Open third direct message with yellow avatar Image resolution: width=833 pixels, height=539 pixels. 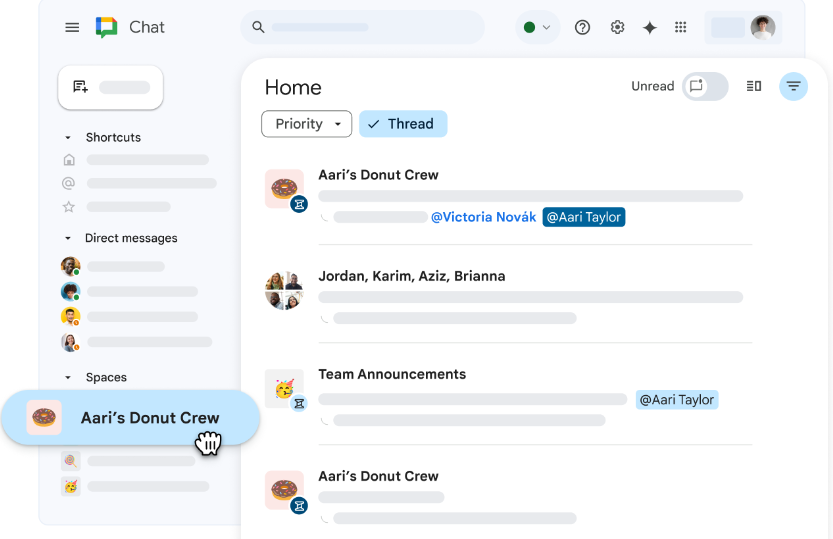pos(70,316)
